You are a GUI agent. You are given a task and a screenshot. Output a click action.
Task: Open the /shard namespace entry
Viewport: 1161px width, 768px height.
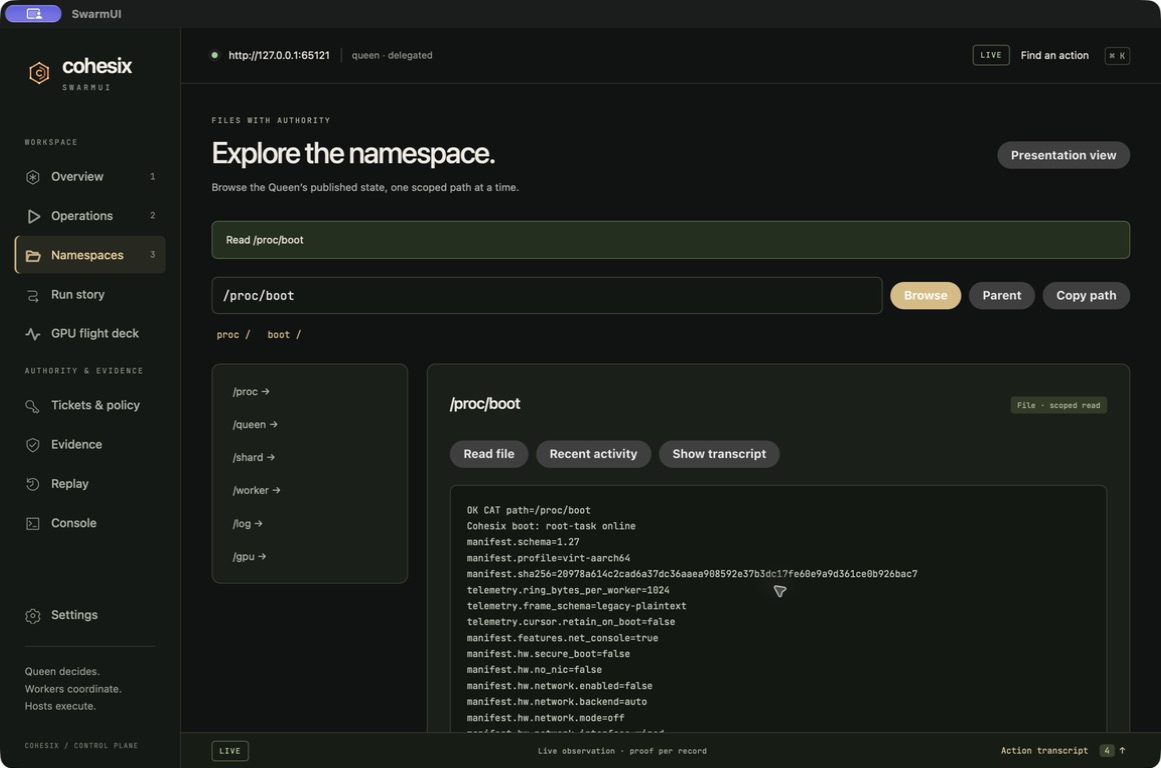pyautogui.click(x=253, y=458)
